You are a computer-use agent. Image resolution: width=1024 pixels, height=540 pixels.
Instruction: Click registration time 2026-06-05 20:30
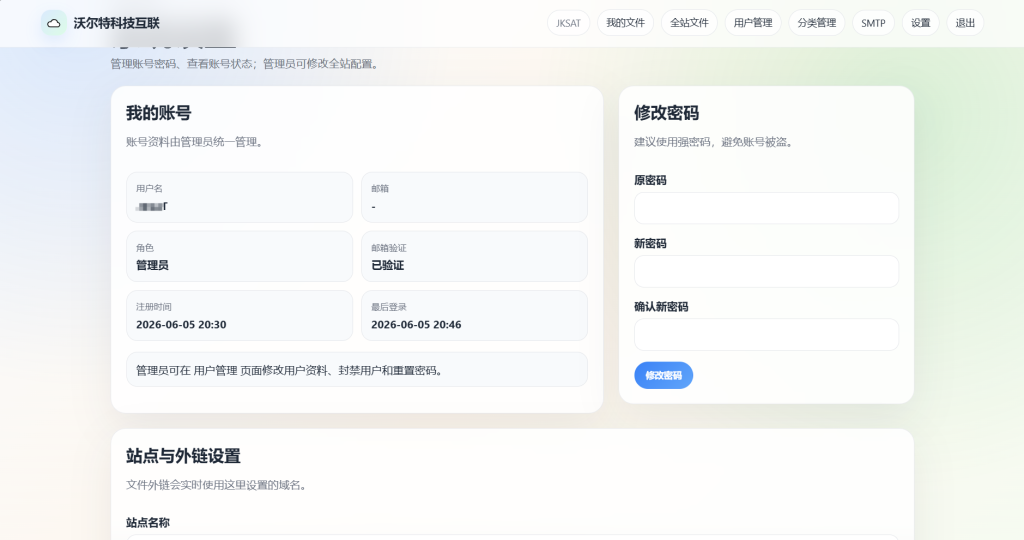(x=181, y=325)
